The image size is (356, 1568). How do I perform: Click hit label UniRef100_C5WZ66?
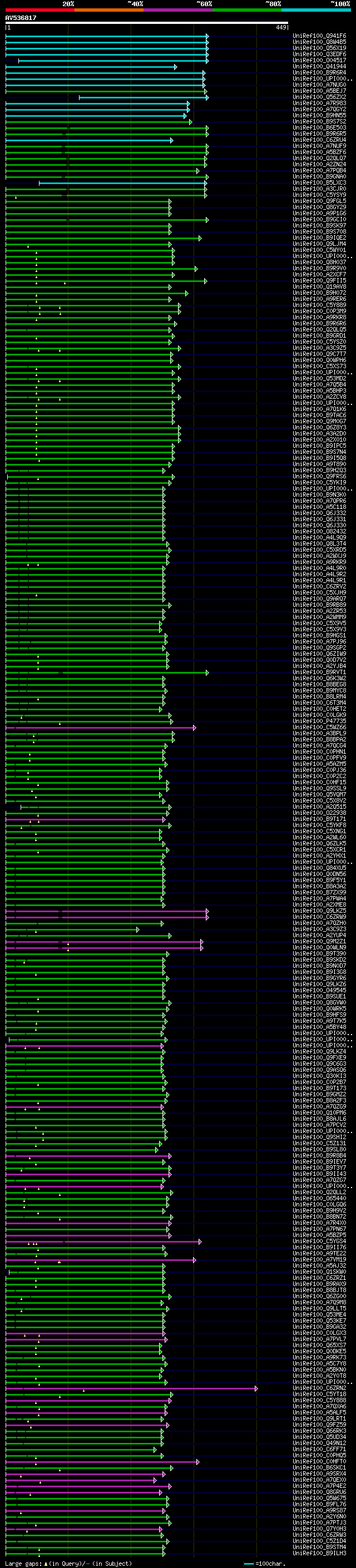click(319, 728)
